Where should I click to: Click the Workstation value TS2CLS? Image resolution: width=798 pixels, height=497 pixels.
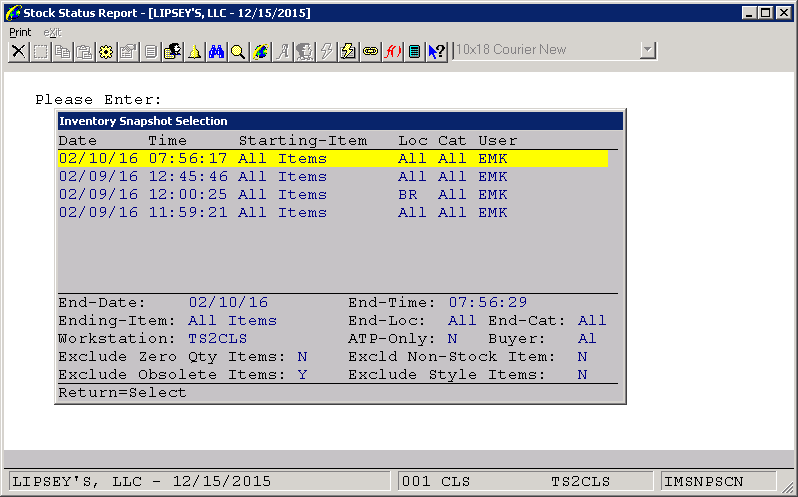[218, 339]
